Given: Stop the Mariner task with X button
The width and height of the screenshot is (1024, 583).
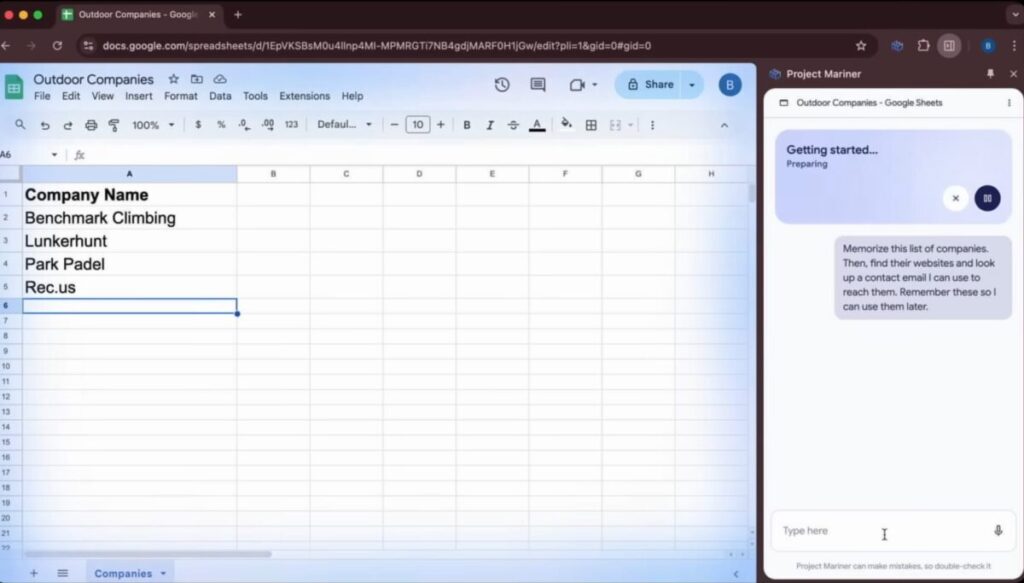Looking at the screenshot, I should pyautogui.click(x=955, y=198).
